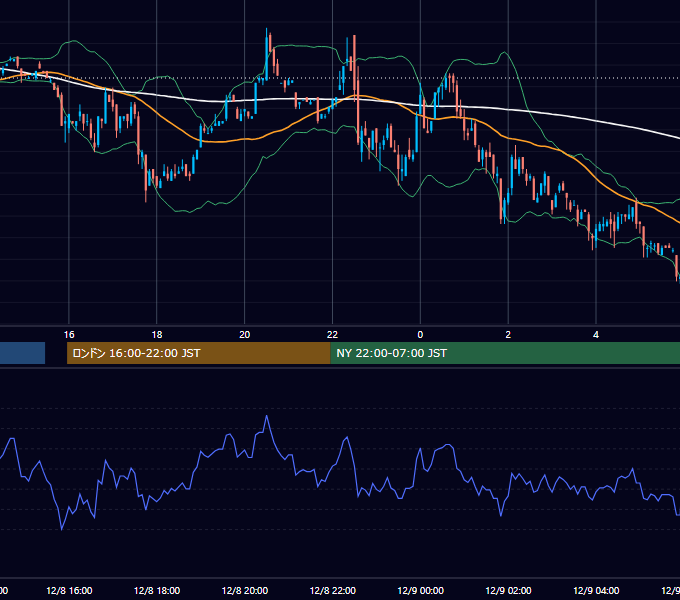The height and width of the screenshot is (600, 680).
Task: Click the 12/9 02:00 date label
Action: coord(508,590)
